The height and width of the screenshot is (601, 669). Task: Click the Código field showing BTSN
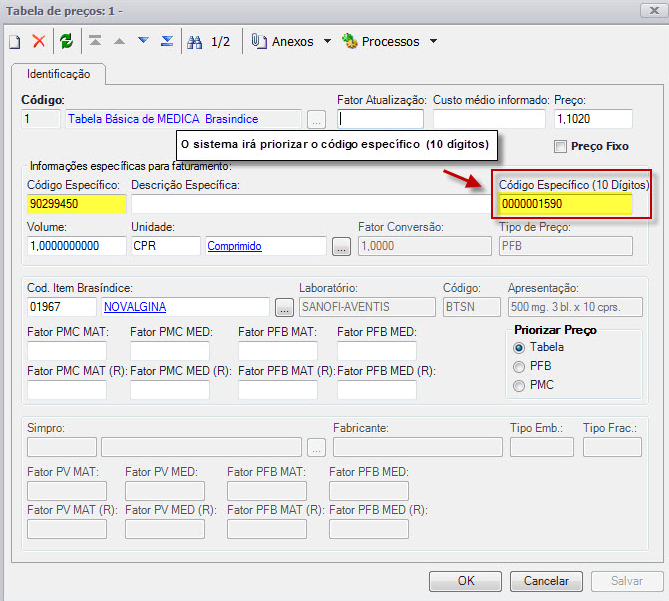[x=472, y=307]
